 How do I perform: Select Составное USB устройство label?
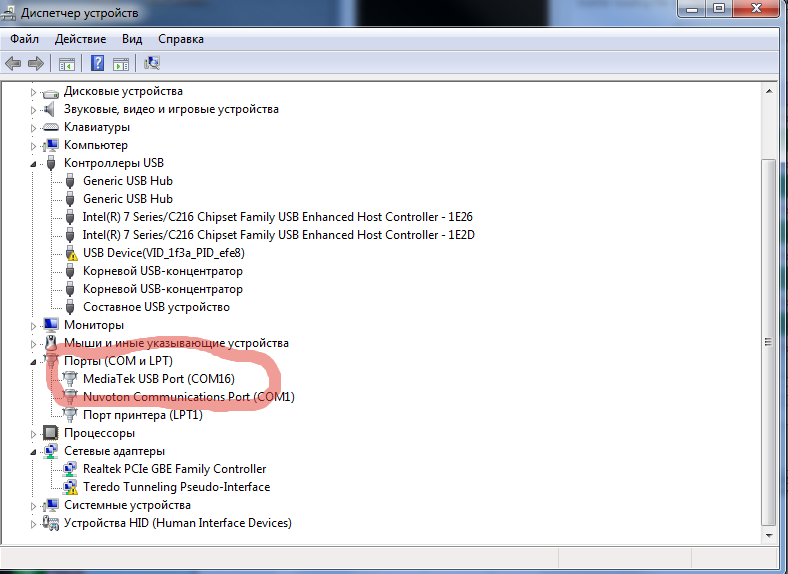(156, 307)
